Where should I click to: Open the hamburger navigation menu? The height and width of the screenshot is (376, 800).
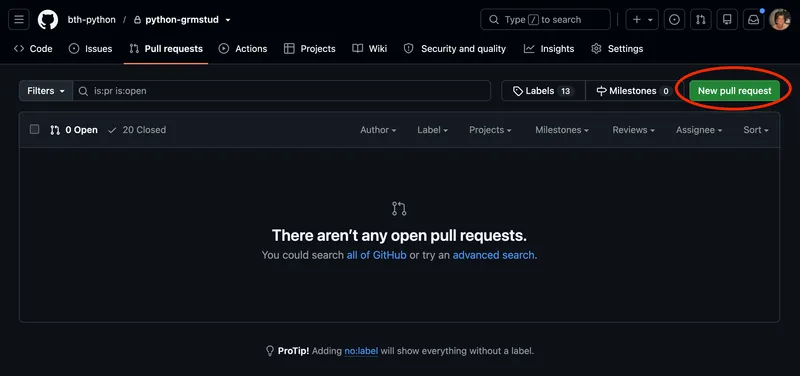pyautogui.click(x=19, y=20)
